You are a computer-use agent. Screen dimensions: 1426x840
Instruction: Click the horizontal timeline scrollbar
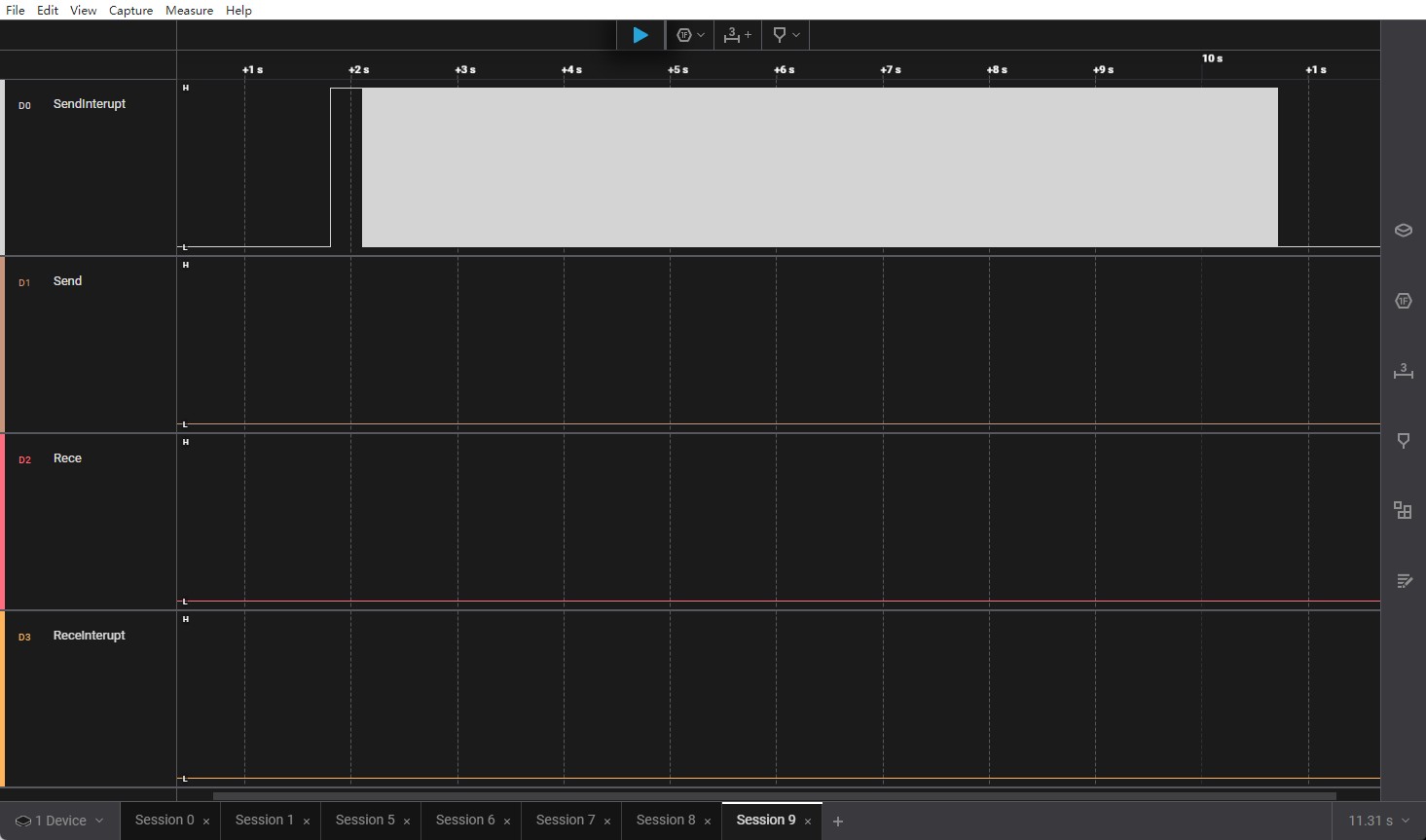point(774,795)
